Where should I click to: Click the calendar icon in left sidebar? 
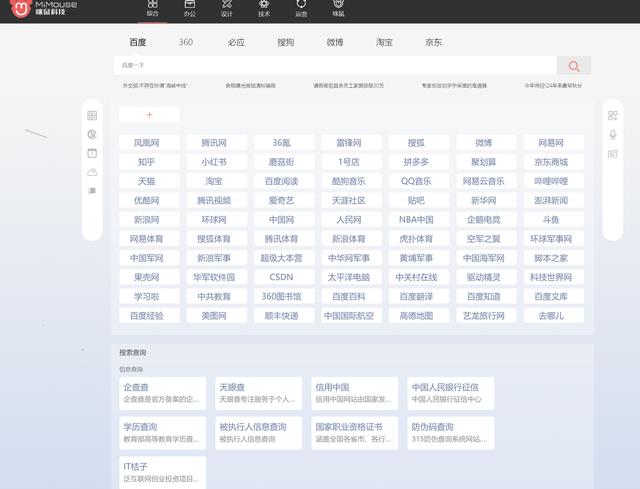92,153
